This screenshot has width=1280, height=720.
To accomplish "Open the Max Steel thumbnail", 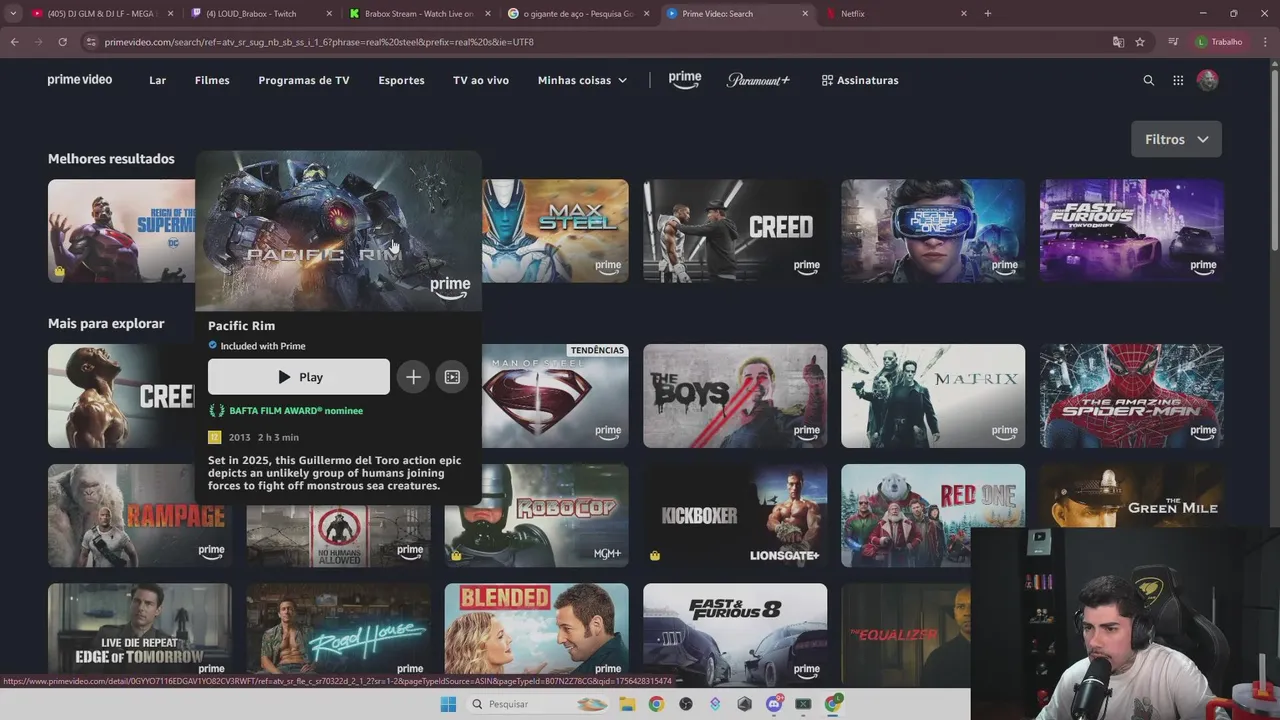I will 555,231.
